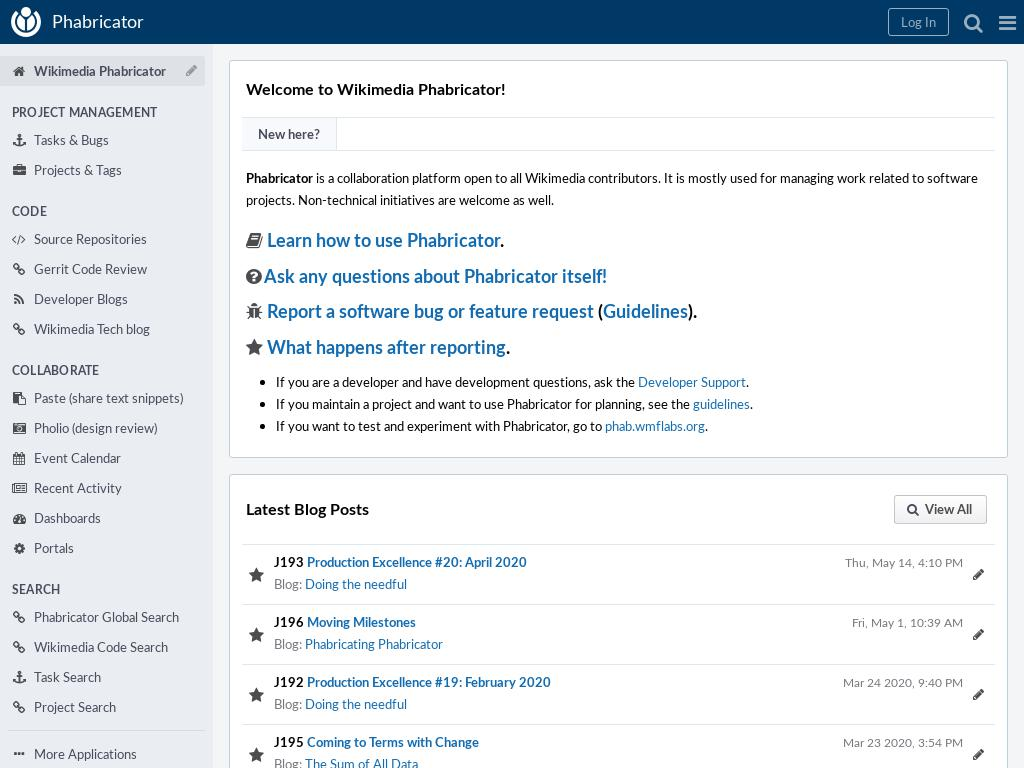Click the Phabricator title in header

(97, 22)
